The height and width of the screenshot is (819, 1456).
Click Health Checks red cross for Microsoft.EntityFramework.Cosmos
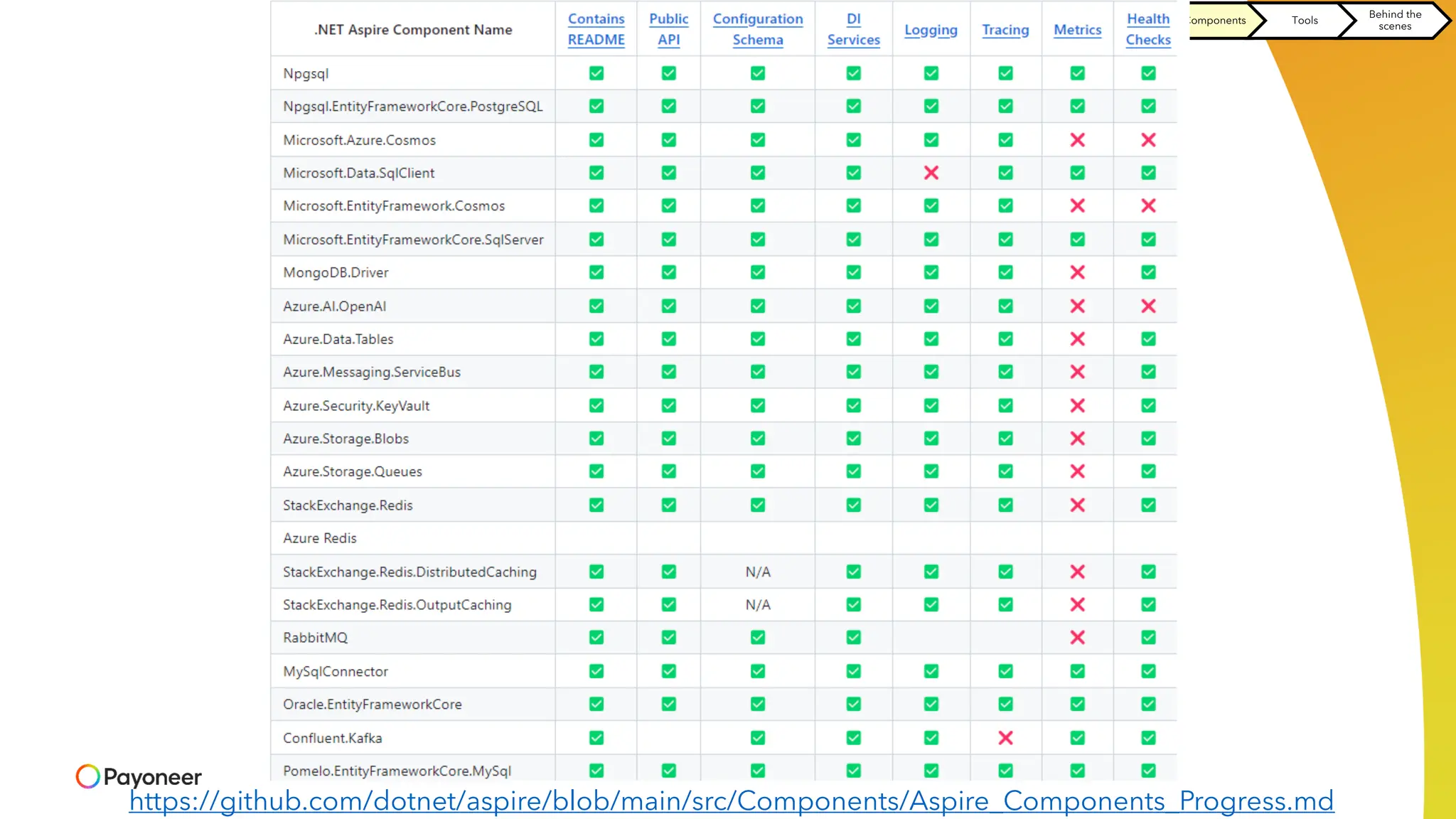tap(1148, 205)
